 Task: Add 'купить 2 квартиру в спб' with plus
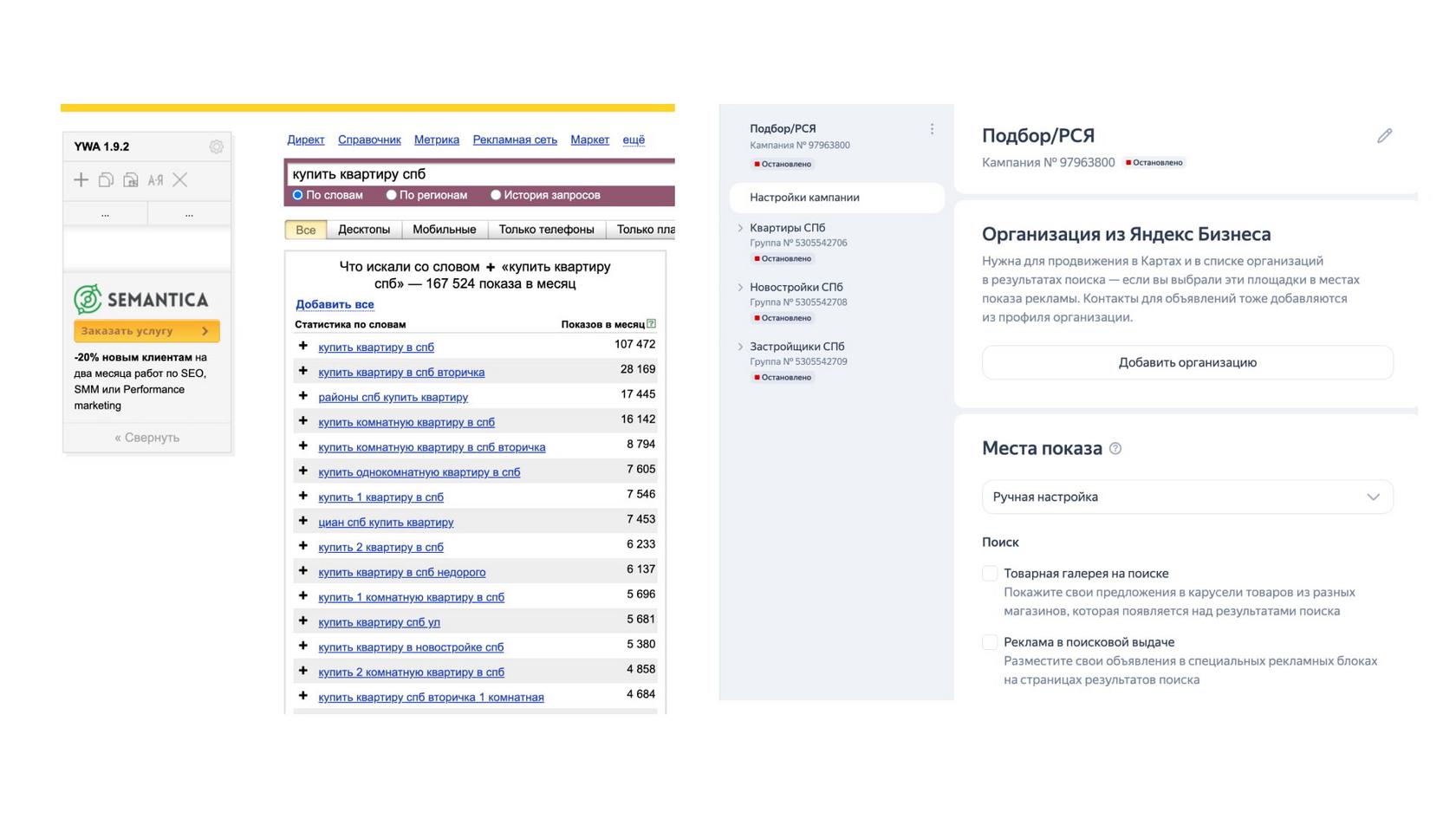(303, 546)
